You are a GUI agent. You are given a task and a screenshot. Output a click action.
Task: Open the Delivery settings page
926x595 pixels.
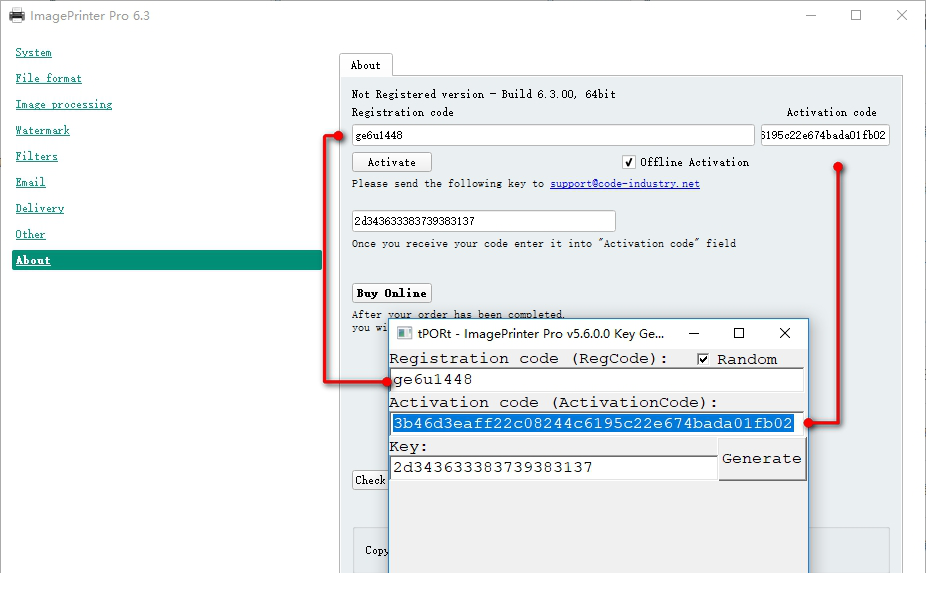(x=40, y=208)
